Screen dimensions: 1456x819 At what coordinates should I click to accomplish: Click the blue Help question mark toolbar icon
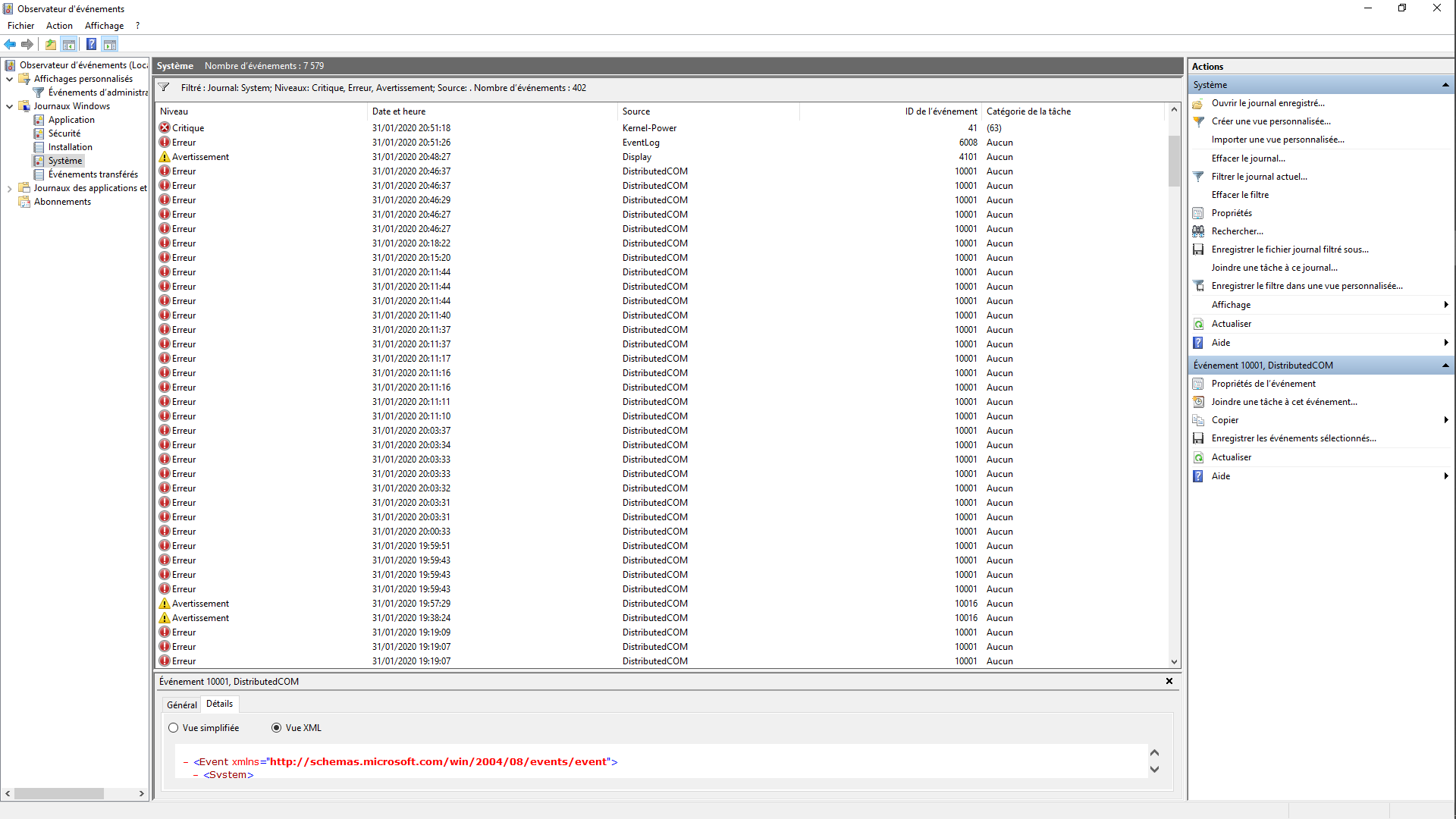pyautogui.click(x=91, y=44)
